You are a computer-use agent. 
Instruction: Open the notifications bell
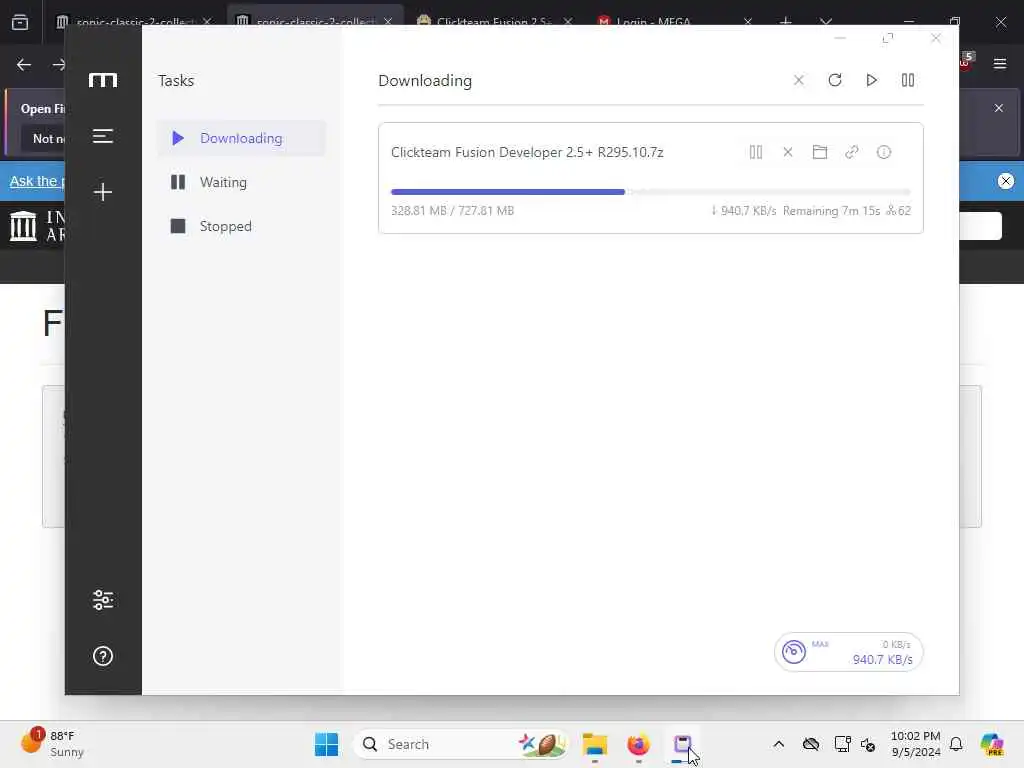pyautogui.click(x=956, y=744)
